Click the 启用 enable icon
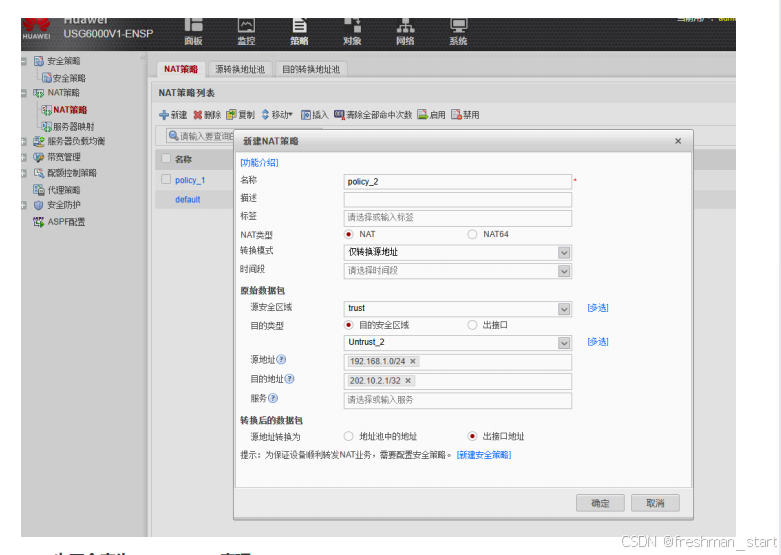The image size is (781, 555). (x=422, y=115)
